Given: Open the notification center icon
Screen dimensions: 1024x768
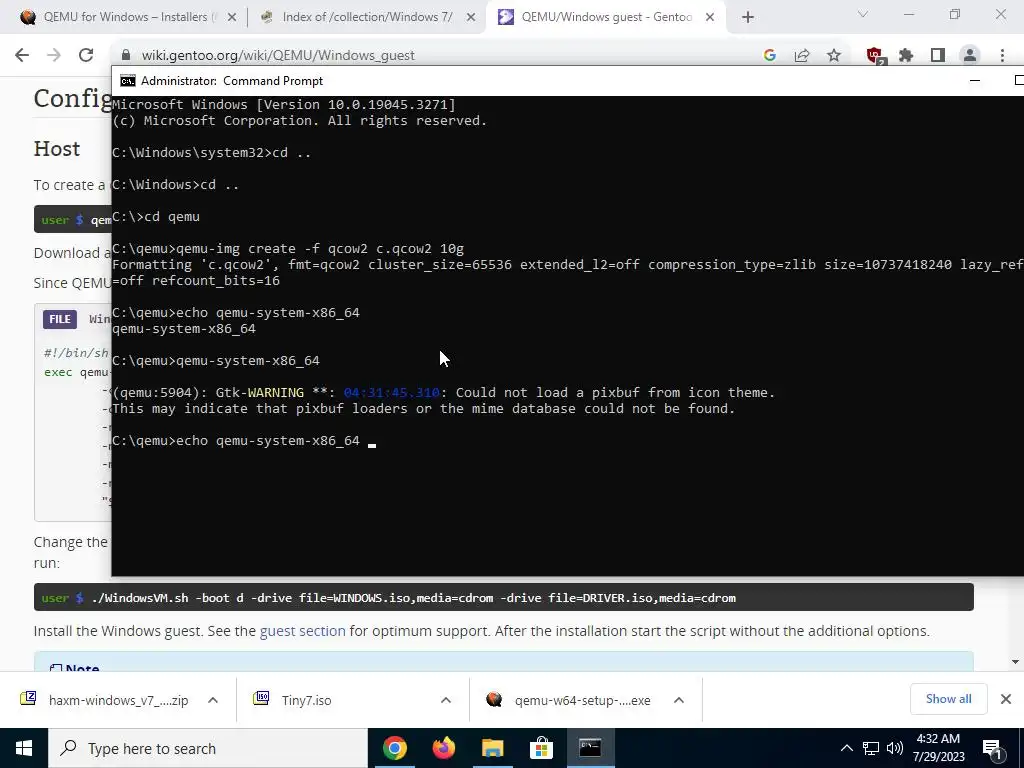Looking at the screenshot, I should point(993,748).
